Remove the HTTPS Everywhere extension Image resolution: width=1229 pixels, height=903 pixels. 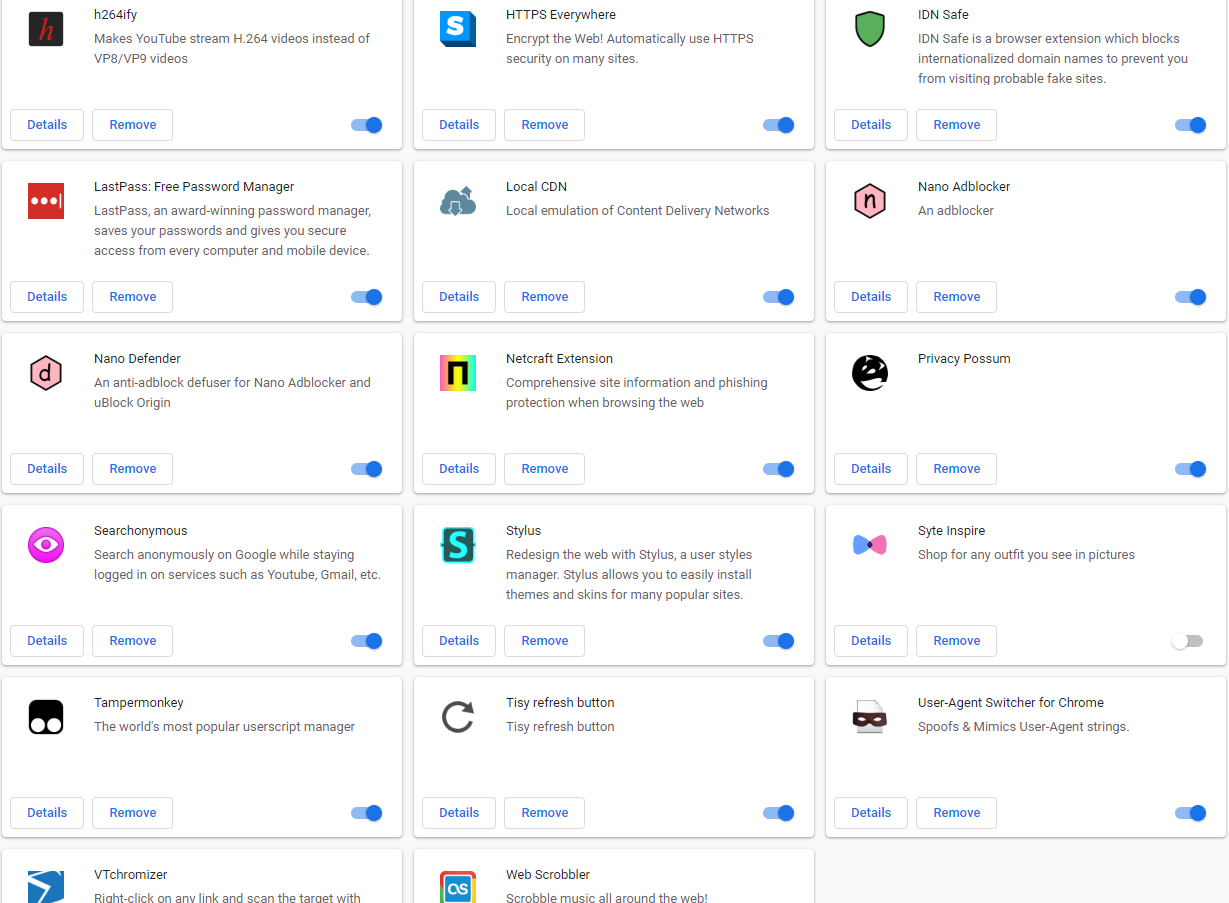545,125
